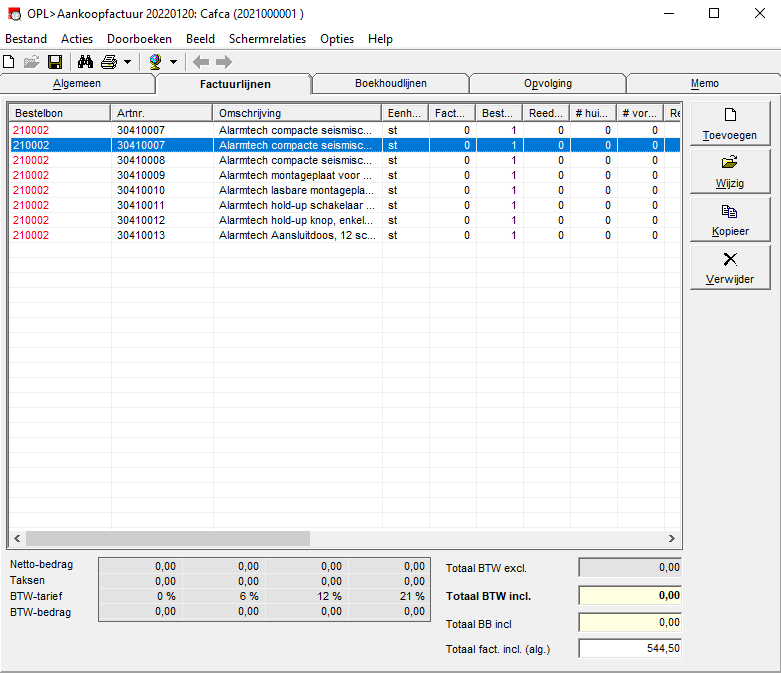Click 'Alarmtech lasbare montagepla...' description cell
Image resolution: width=781 pixels, height=673 pixels.
point(296,190)
